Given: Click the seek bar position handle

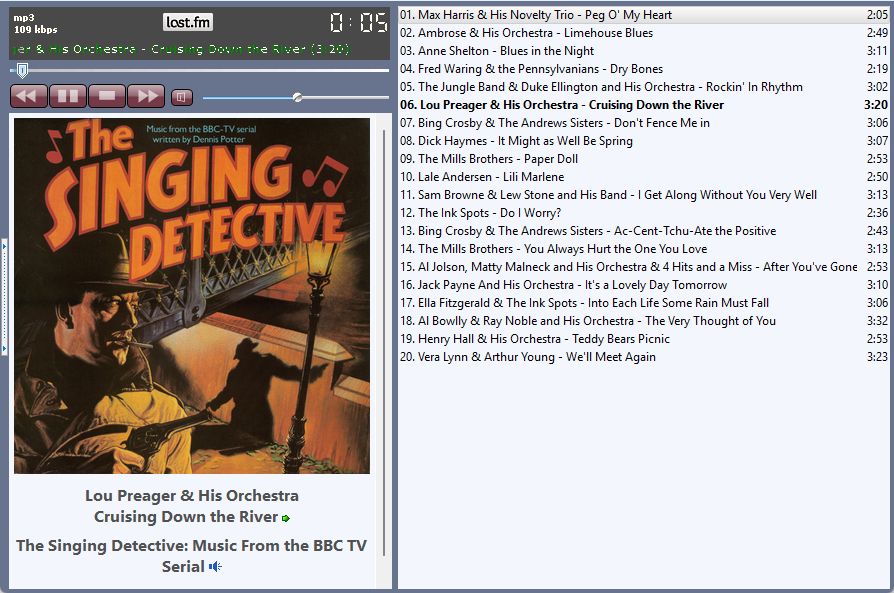Looking at the screenshot, I should coord(22,71).
